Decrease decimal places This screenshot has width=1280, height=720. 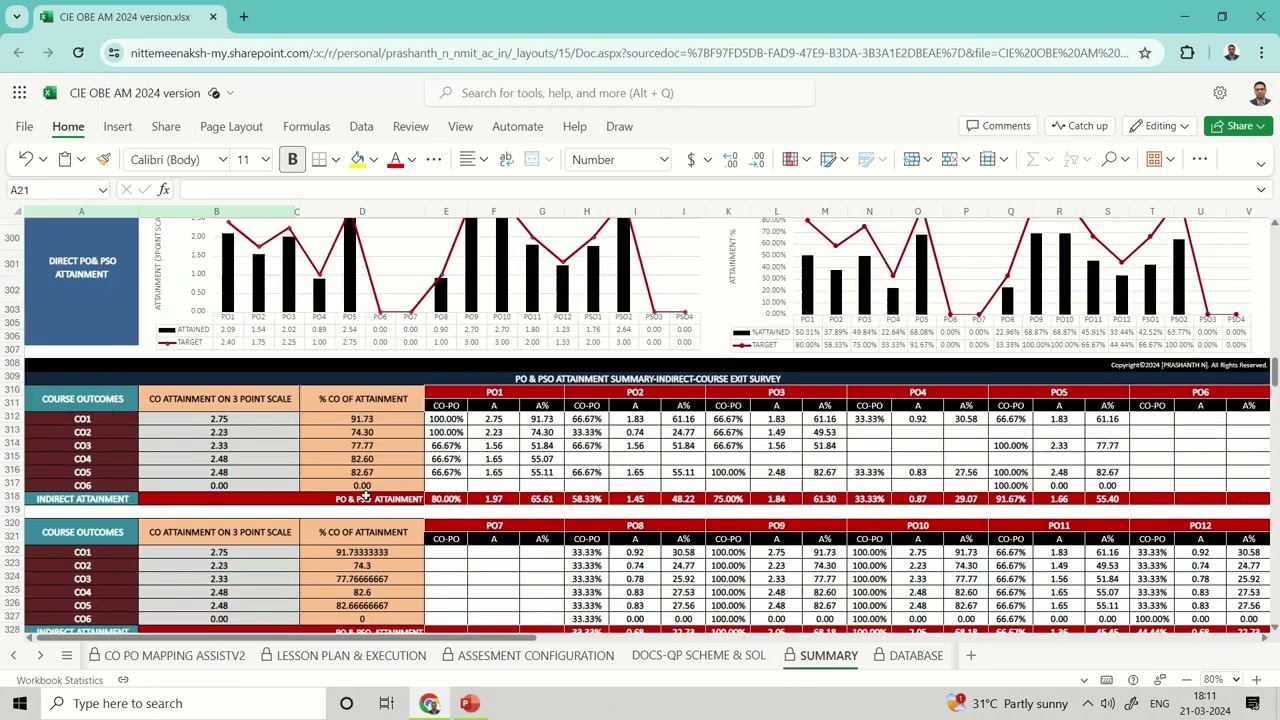(x=758, y=159)
